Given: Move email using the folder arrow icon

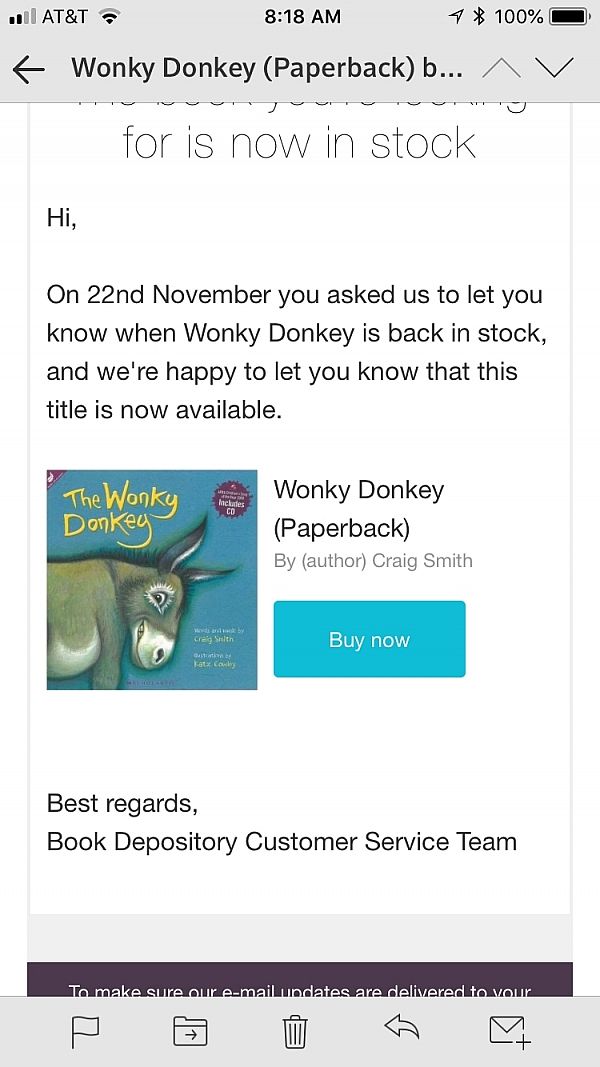Looking at the screenshot, I should coord(190,1032).
